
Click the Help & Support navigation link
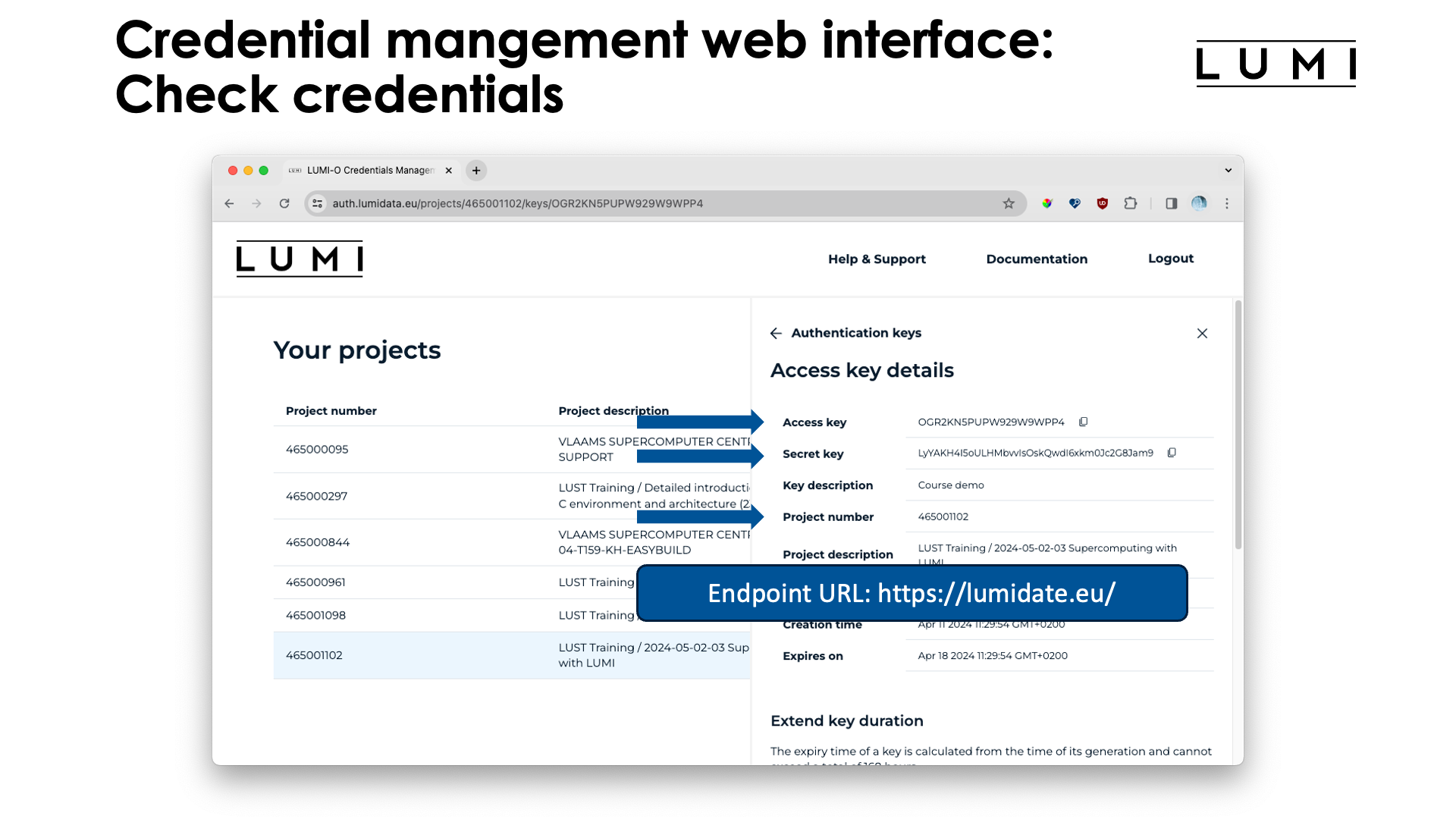click(877, 258)
